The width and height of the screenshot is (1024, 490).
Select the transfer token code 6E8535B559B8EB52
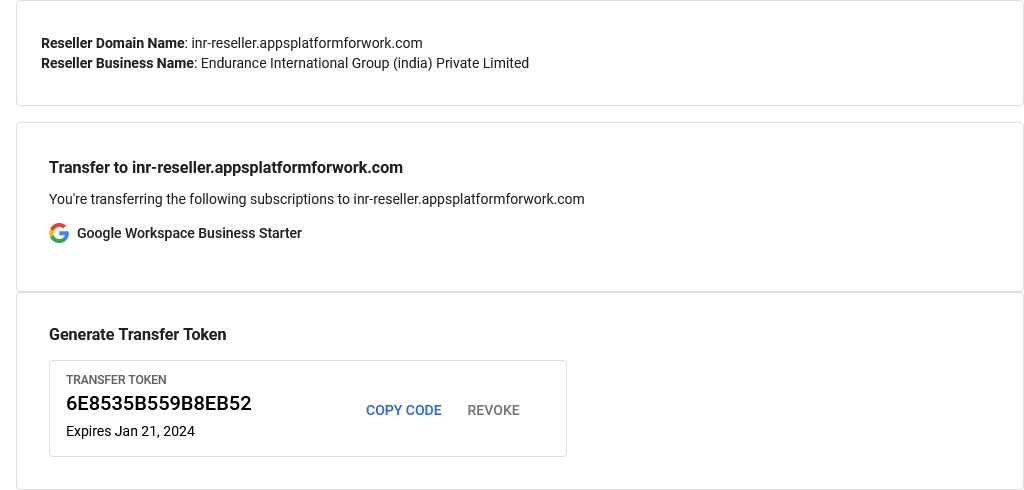point(159,404)
